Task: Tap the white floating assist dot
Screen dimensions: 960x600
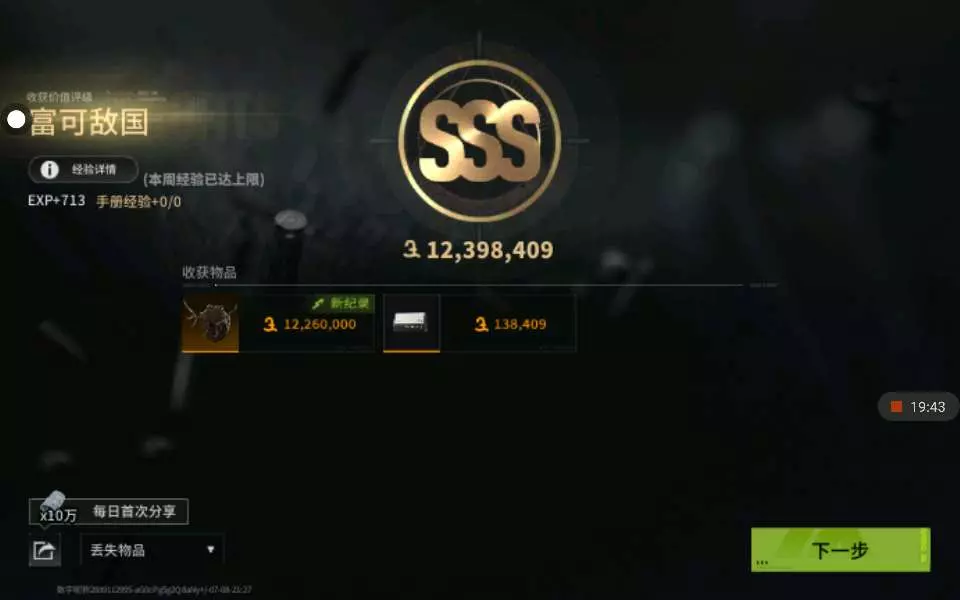Action: point(16,119)
